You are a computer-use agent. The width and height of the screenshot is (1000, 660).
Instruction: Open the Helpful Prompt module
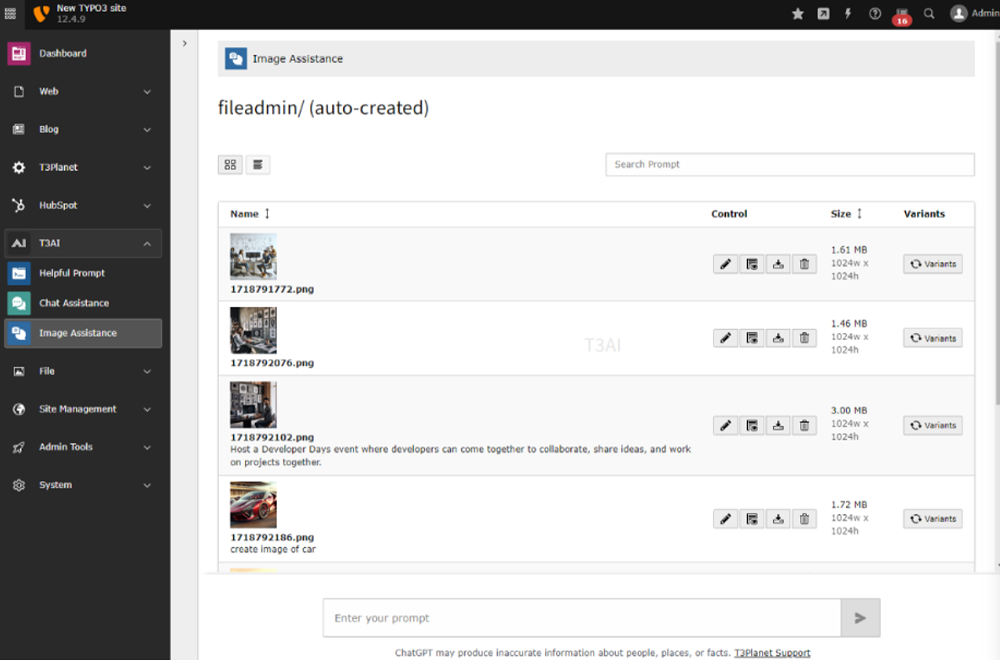click(x=72, y=273)
